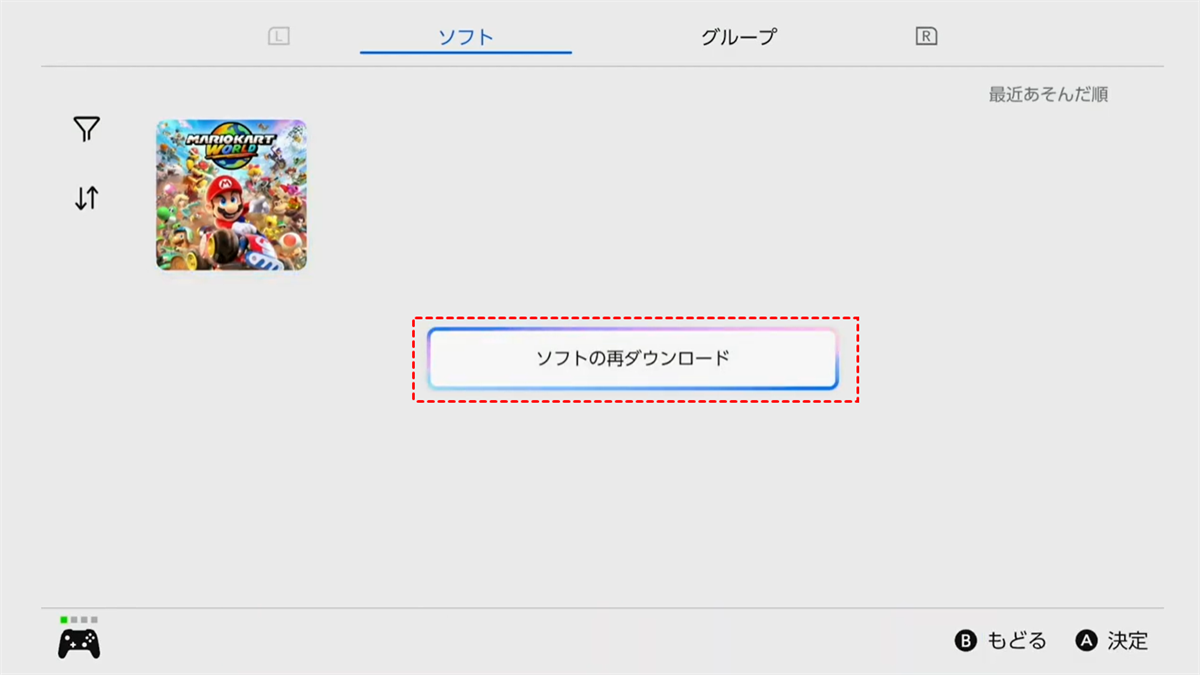Switch to the グループ tab
The width and height of the screenshot is (1200, 675).
tap(738, 37)
